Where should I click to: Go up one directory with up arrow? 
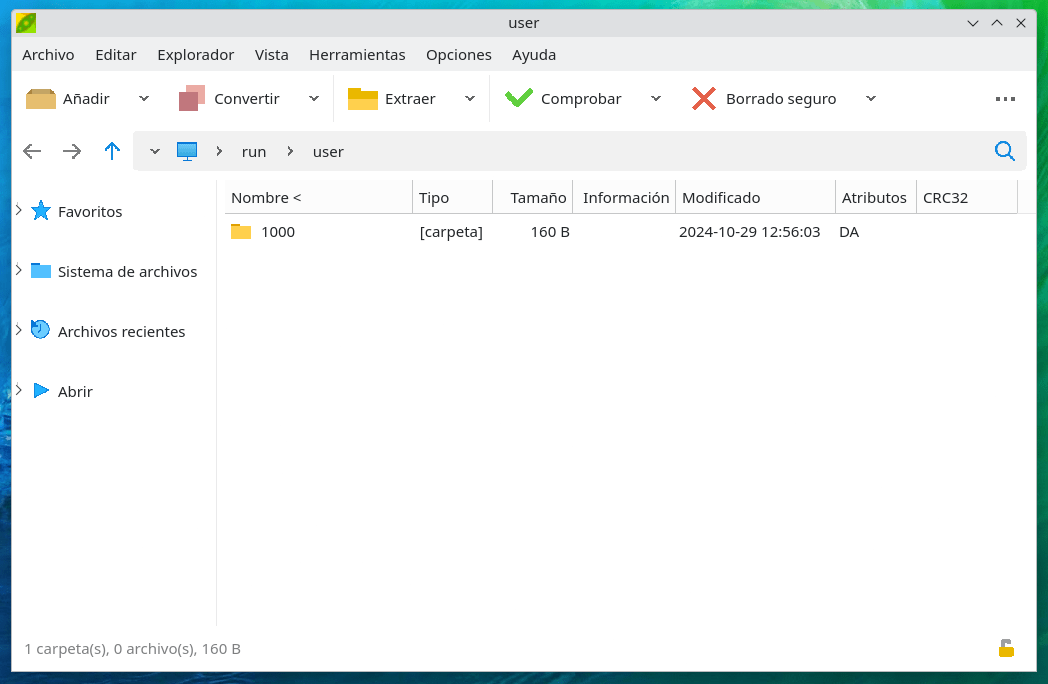click(112, 151)
